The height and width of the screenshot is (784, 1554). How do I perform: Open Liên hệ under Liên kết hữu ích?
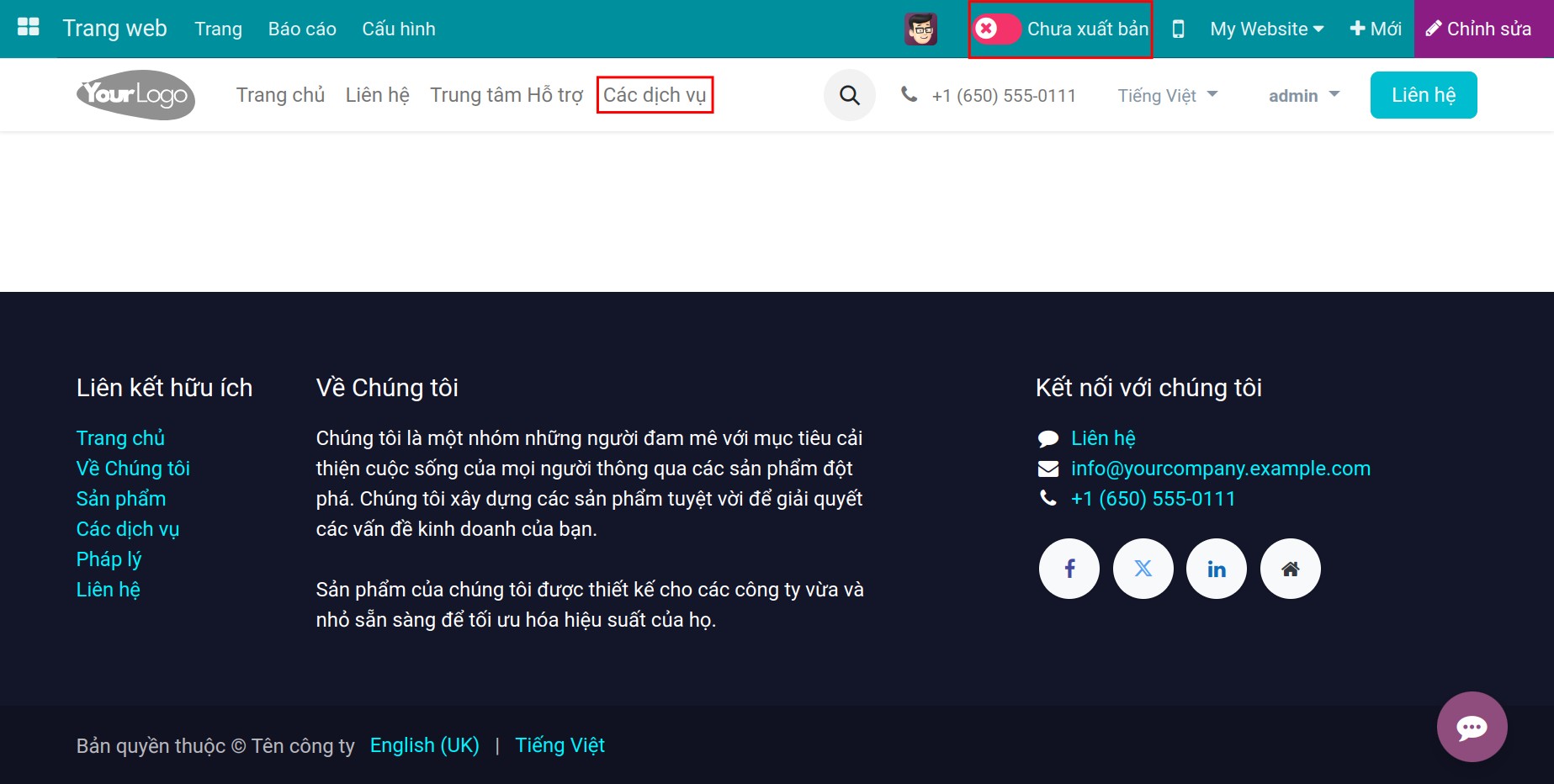coord(109,590)
